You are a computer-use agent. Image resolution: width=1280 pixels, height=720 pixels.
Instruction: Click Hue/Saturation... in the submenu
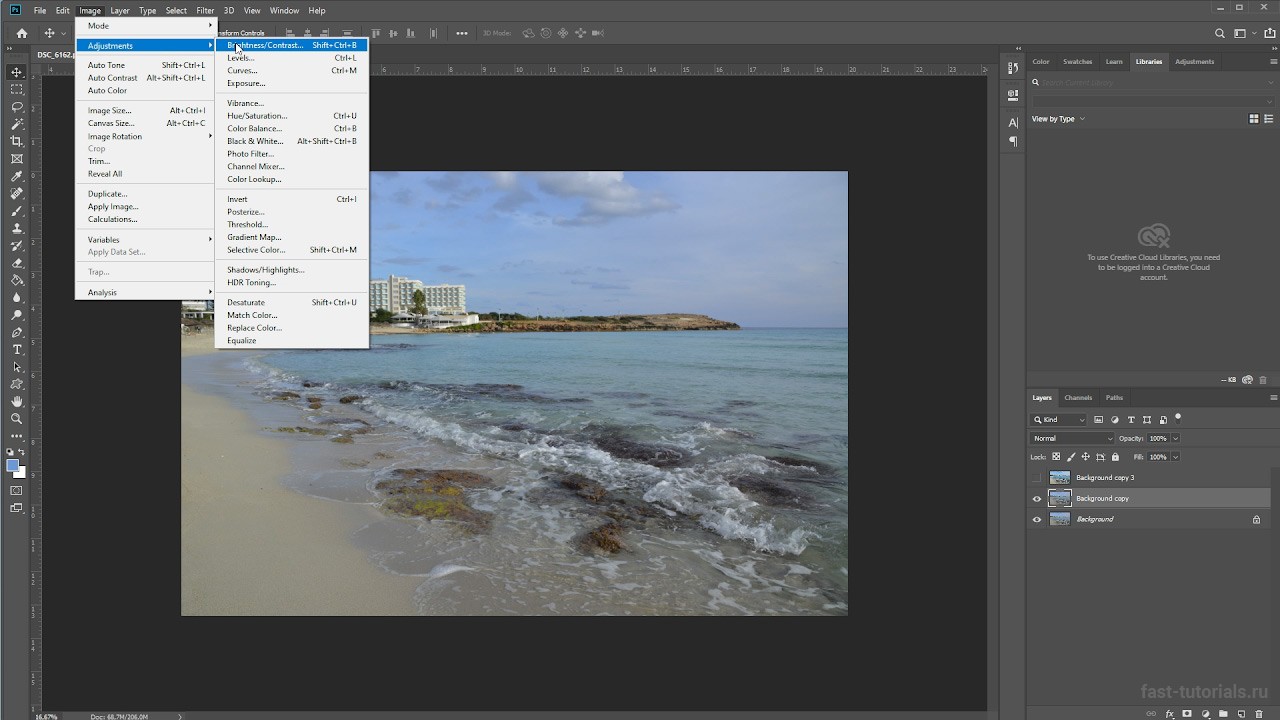click(x=257, y=116)
